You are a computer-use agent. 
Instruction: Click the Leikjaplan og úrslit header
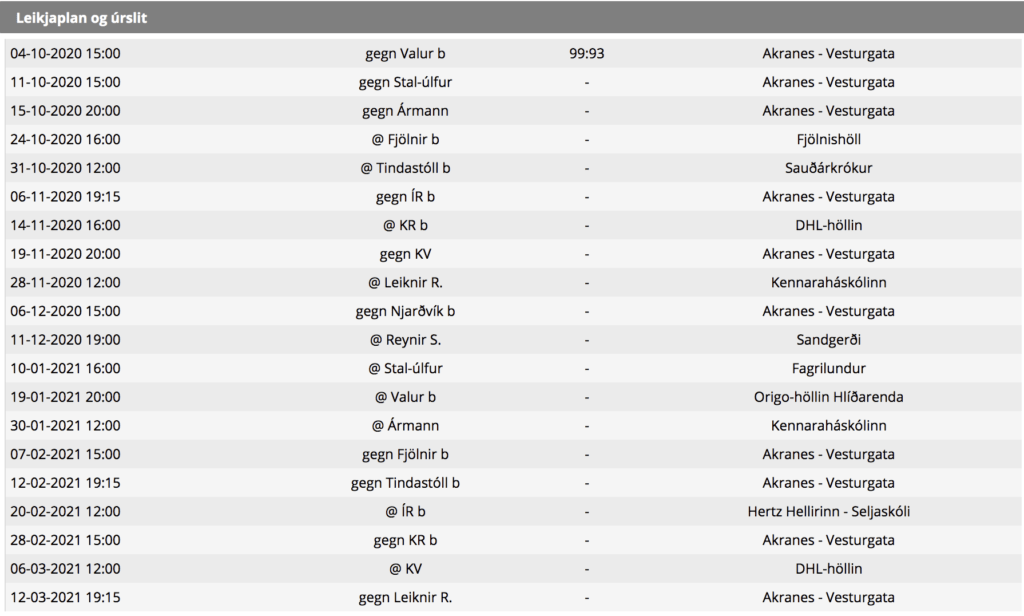coord(82,18)
